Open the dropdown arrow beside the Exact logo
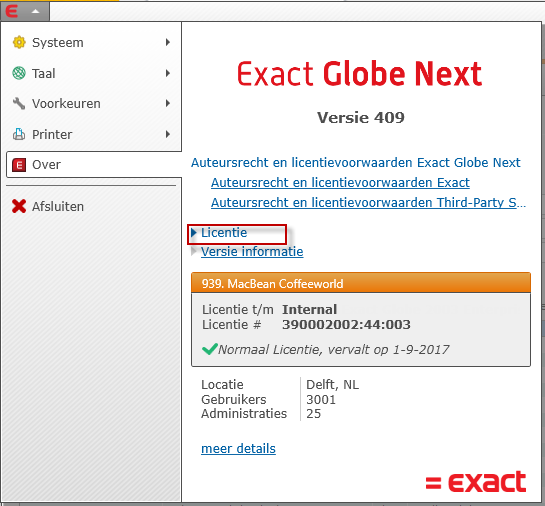Viewport: 545px width, 506px height. point(35,11)
